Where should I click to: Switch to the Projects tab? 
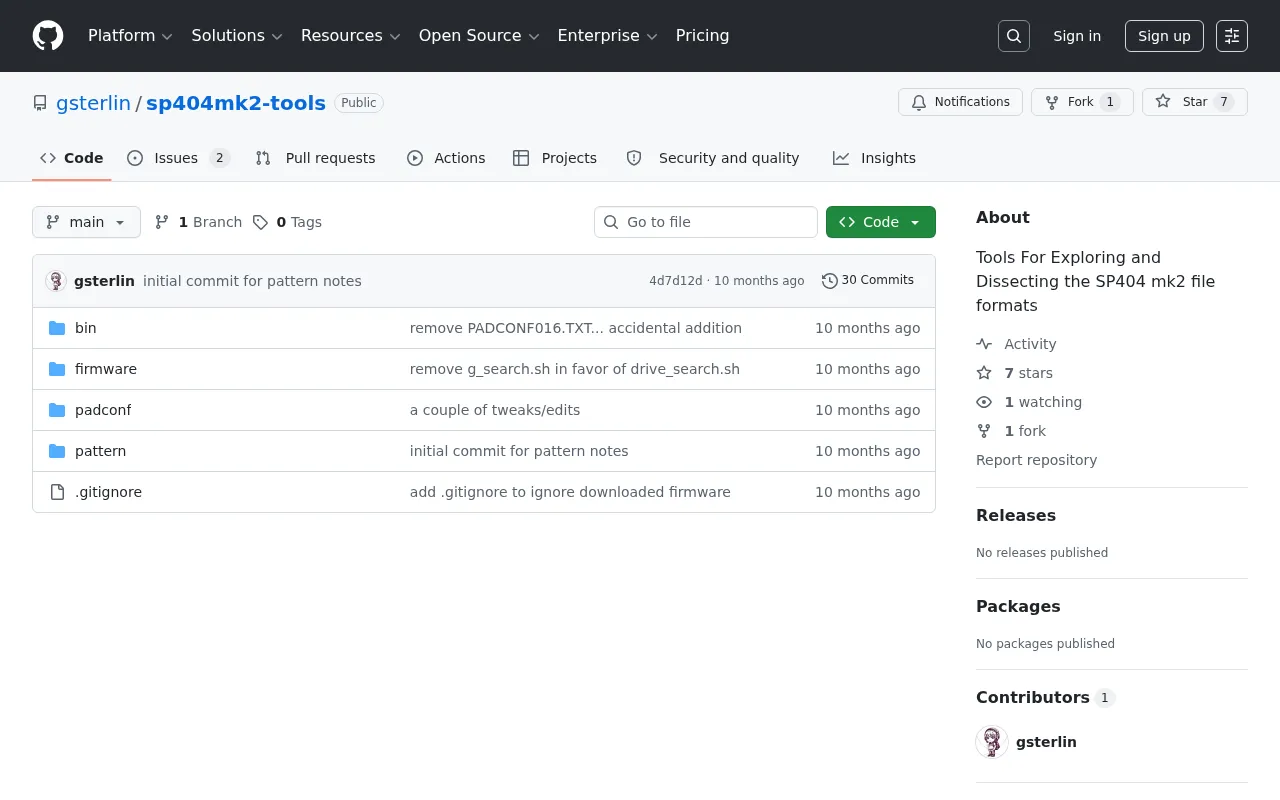(x=555, y=158)
